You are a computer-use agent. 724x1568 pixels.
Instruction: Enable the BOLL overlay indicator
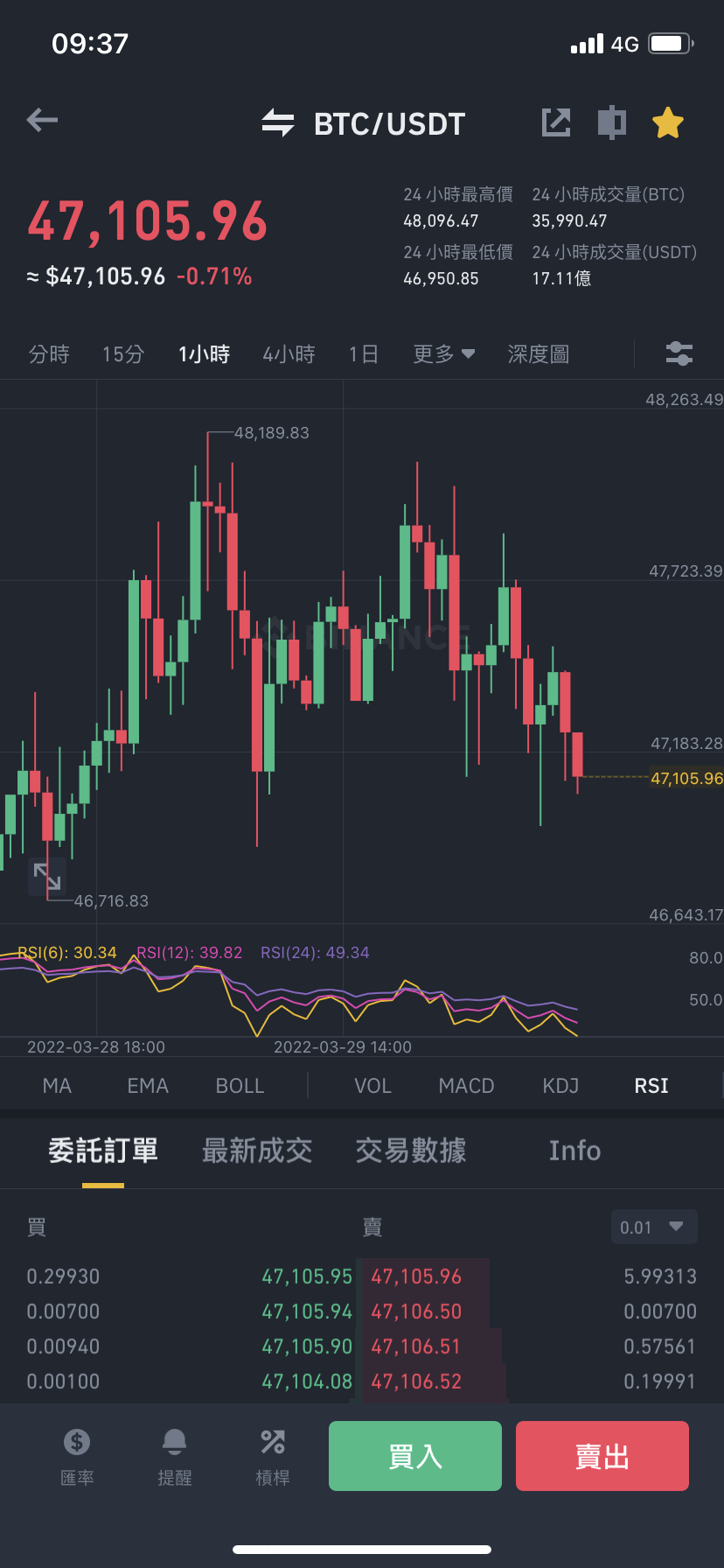click(240, 1086)
